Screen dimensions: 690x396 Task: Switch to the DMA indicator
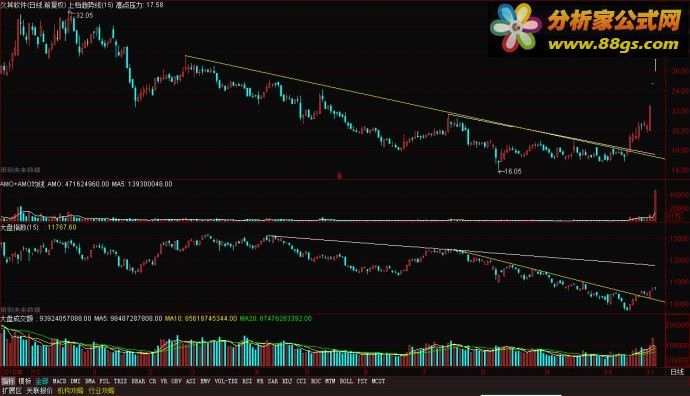click(x=90, y=381)
